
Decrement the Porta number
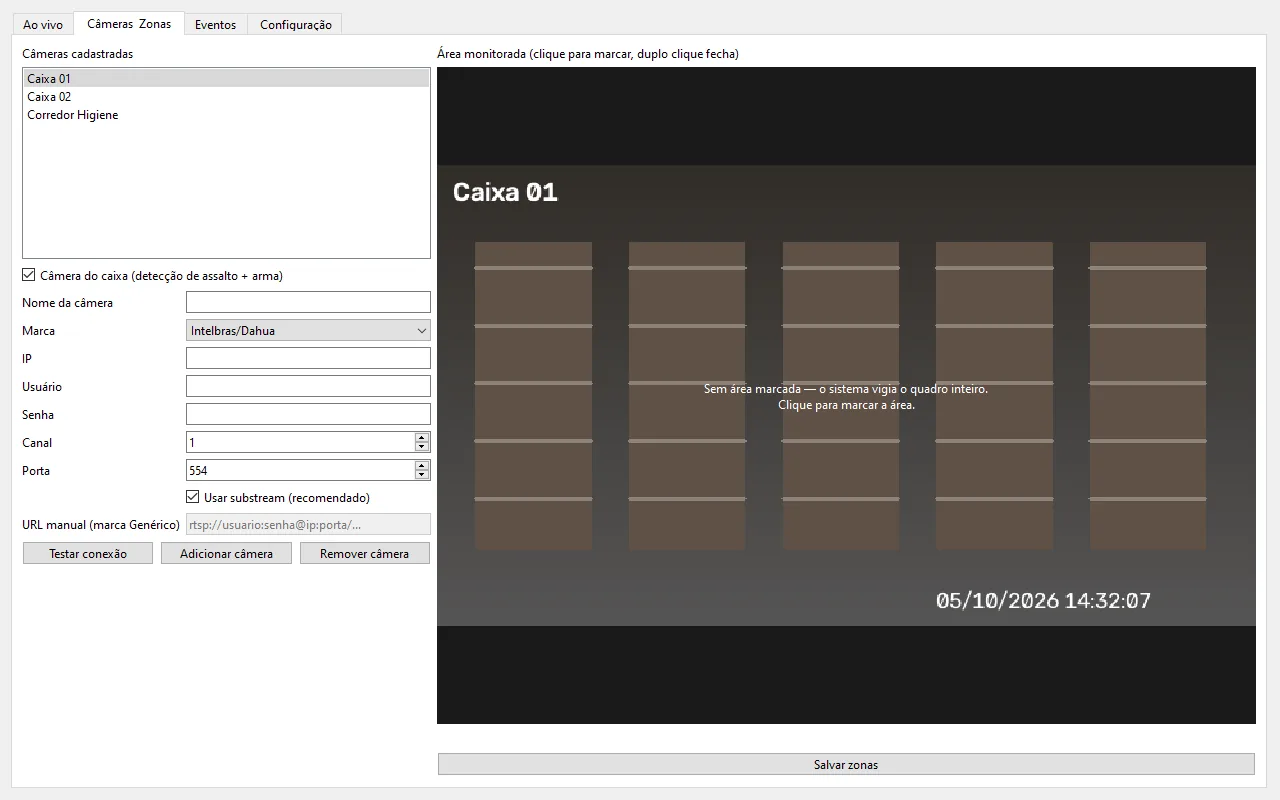click(x=422, y=475)
